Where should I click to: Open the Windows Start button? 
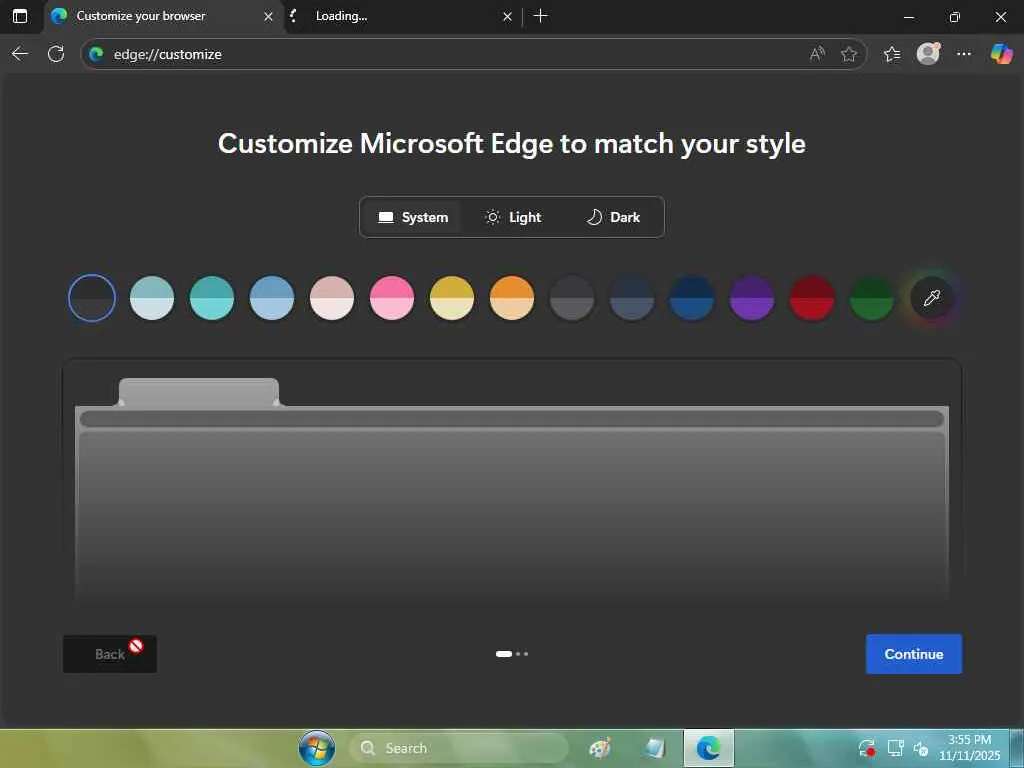click(x=317, y=748)
